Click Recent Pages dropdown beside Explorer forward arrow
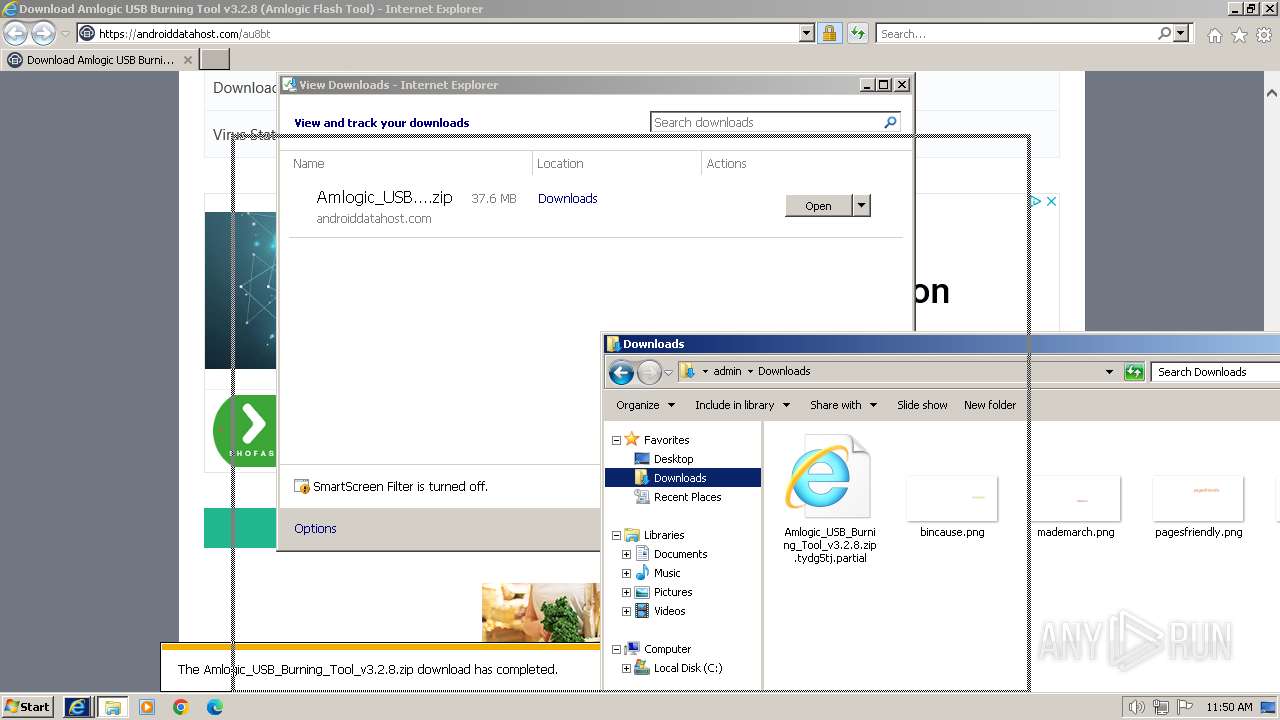Screen dimensions: 1280x720 pyautogui.click(x=668, y=372)
